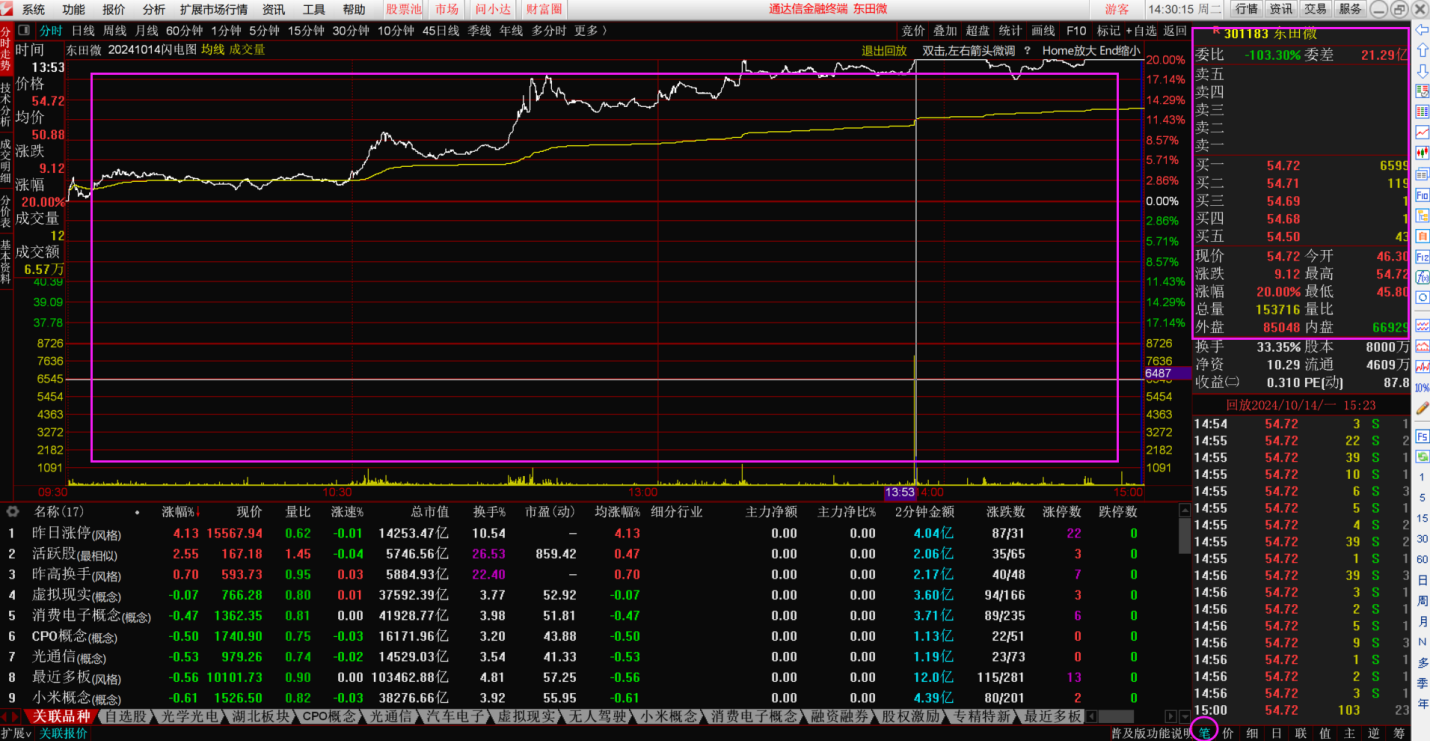The width and height of the screenshot is (1430, 741).
Task: Click the 13:53 time marker on chart axis
Action: (900, 492)
